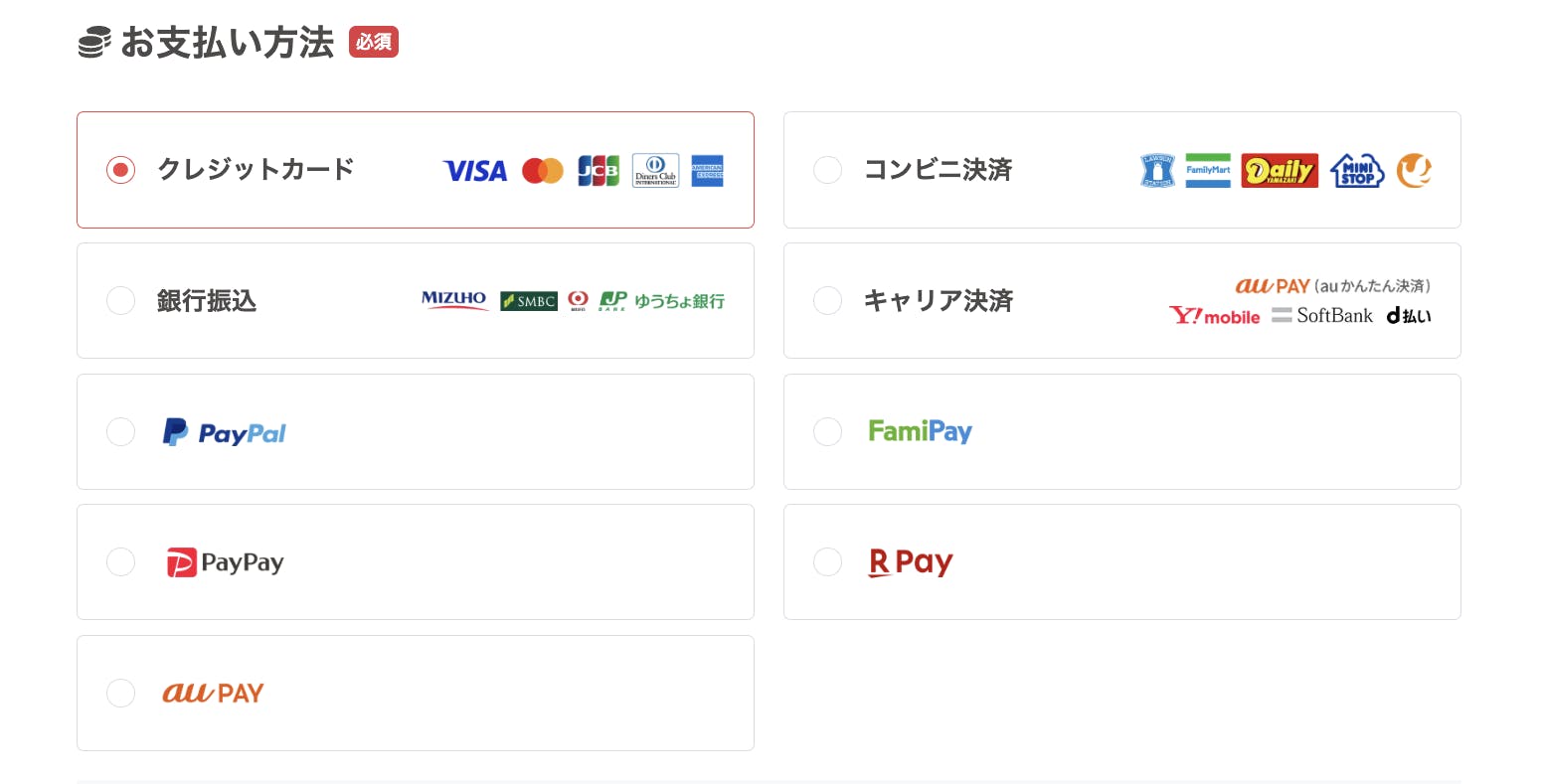Click the American Express logo
The width and height of the screenshot is (1543, 784).
point(707,171)
